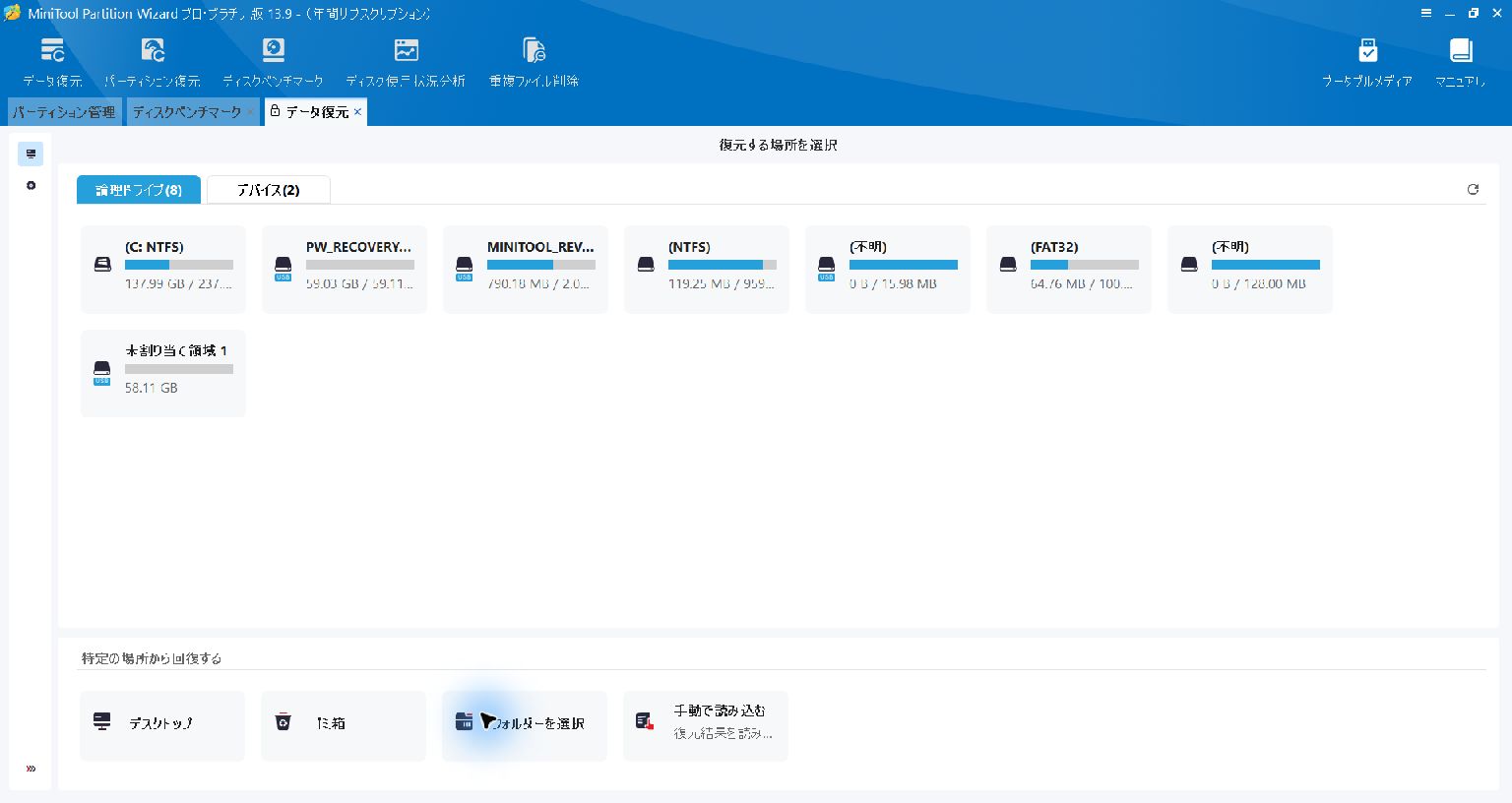The image size is (1512, 803).
Task: Expand the left sidebar with the double chevron
Action: coord(31,769)
